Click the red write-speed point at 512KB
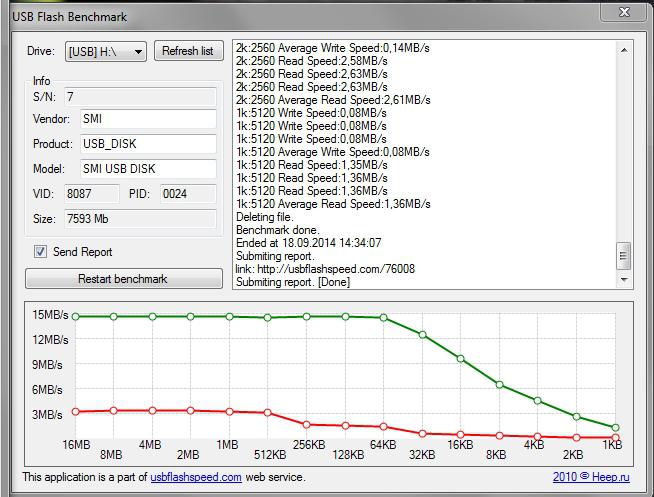This screenshot has height=497, width=654. coord(268,413)
